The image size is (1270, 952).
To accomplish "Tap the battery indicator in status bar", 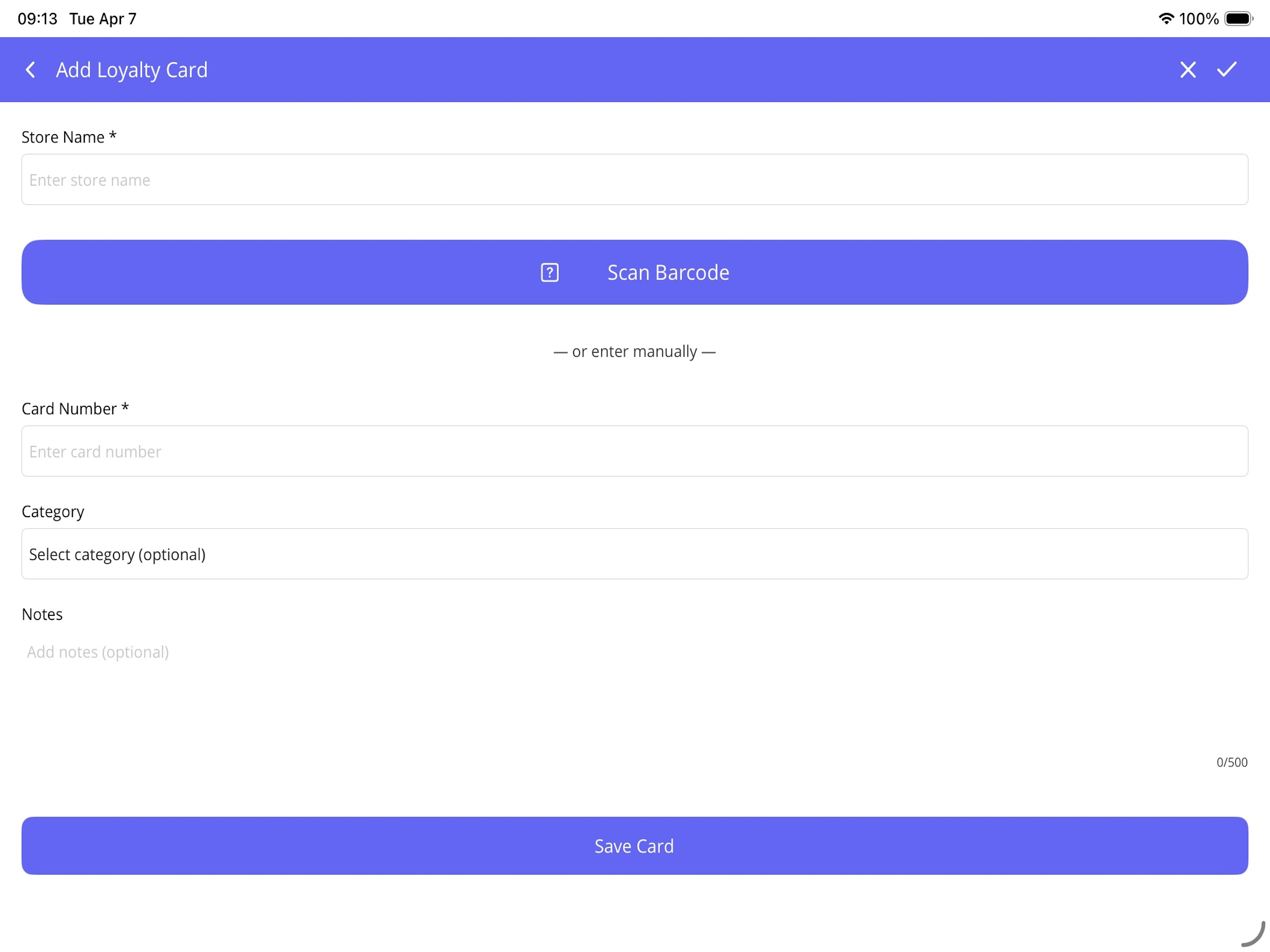I will tap(1239, 18).
